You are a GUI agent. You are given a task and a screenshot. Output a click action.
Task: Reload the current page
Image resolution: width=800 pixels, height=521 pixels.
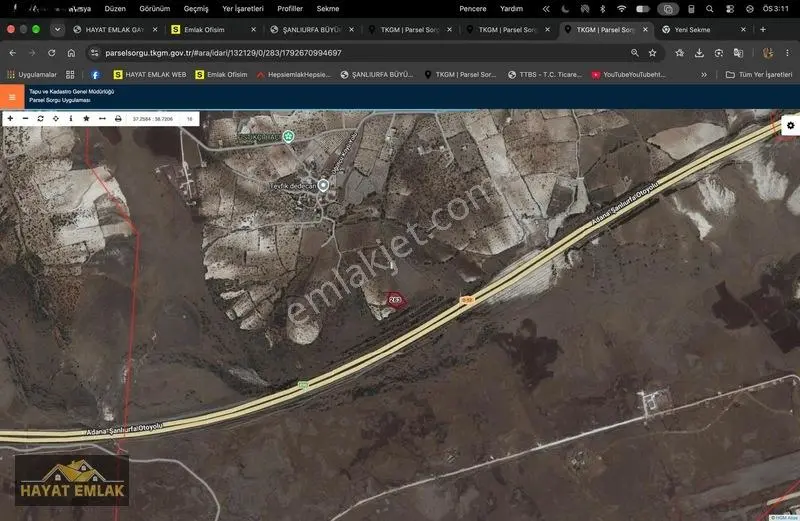point(52,53)
